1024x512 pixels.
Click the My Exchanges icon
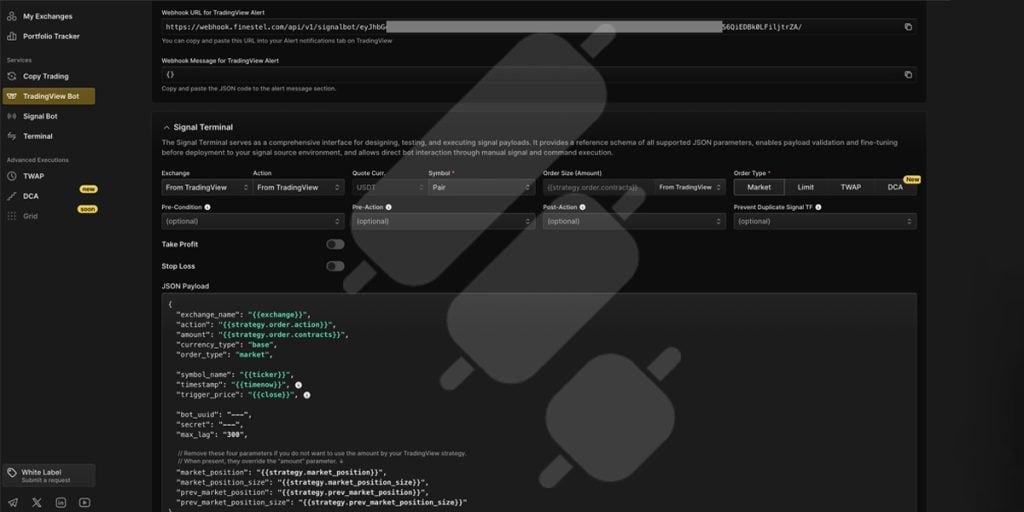click(x=12, y=16)
